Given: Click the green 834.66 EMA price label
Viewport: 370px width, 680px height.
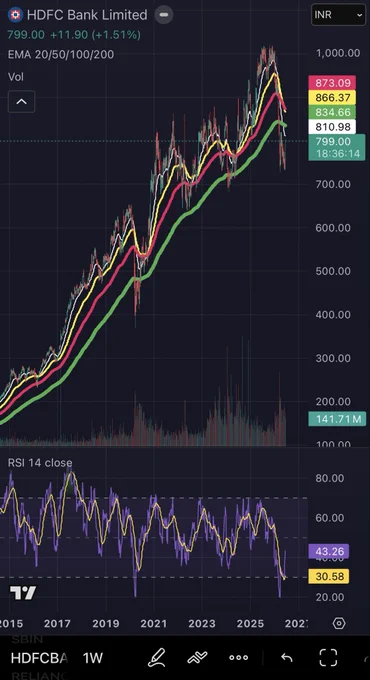Looking at the screenshot, I should [x=332, y=112].
